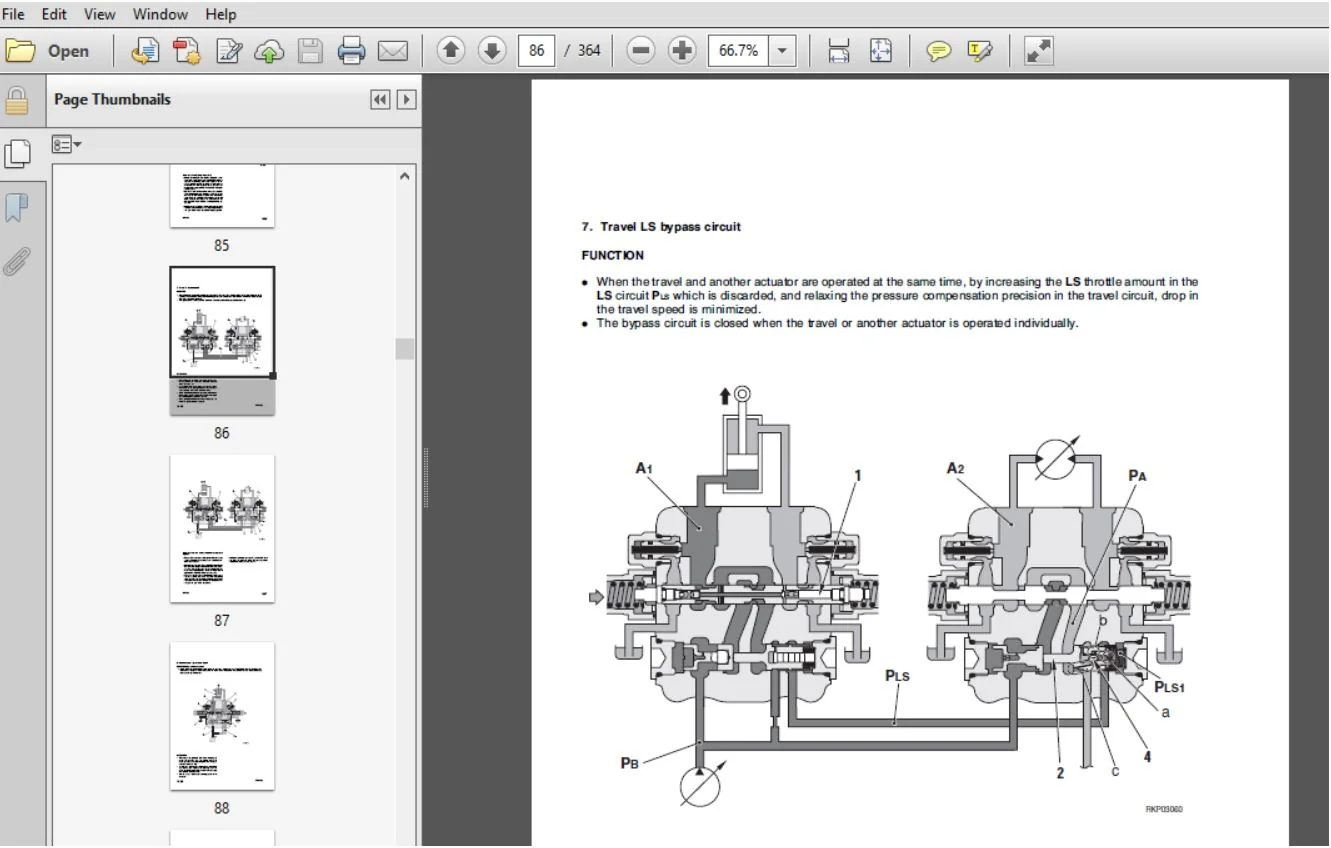Click the thumbnails scrollbar up arrow
This screenshot has width=1331, height=848.
pos(405,176)
